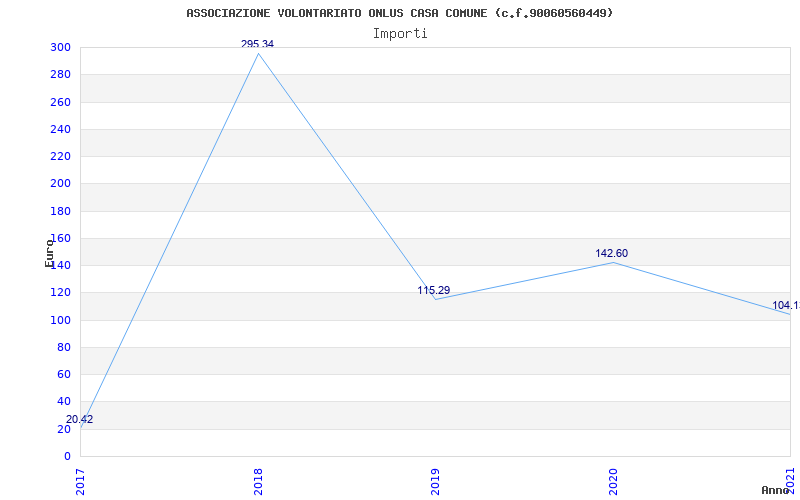Click the chart title ASSOCIAZIONE VOLONTARIATO ONLUS CASA COMUNE

[x=399, y=13]
